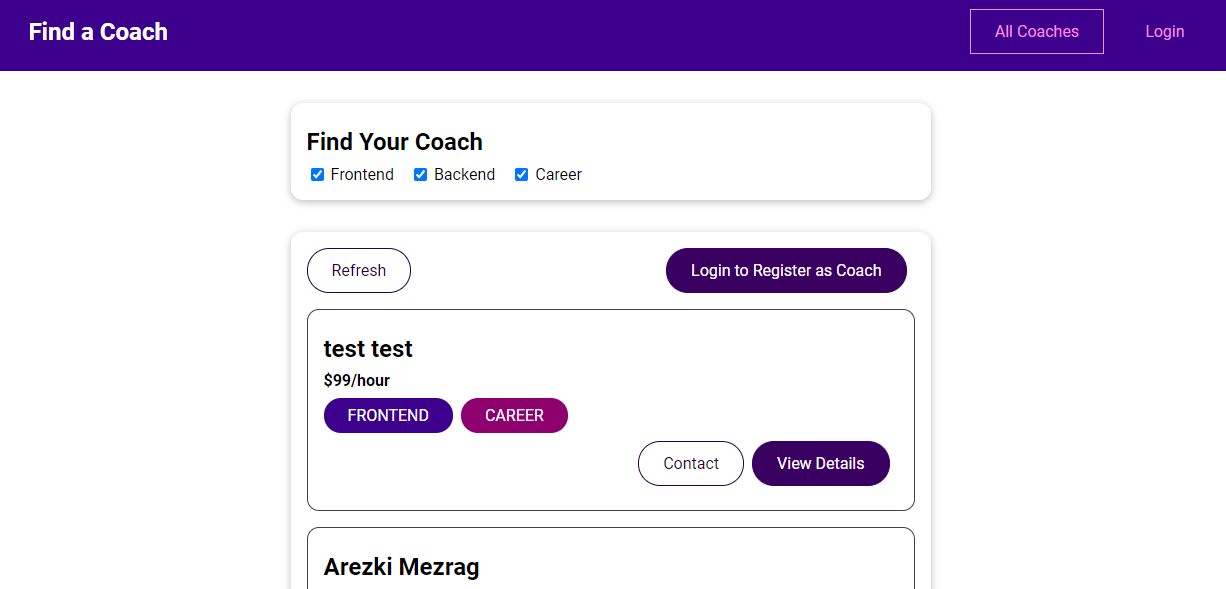This screenshot has height=589, width=1226.
Task: Click the CAREER badge on test test
Action: pos(514,416)
